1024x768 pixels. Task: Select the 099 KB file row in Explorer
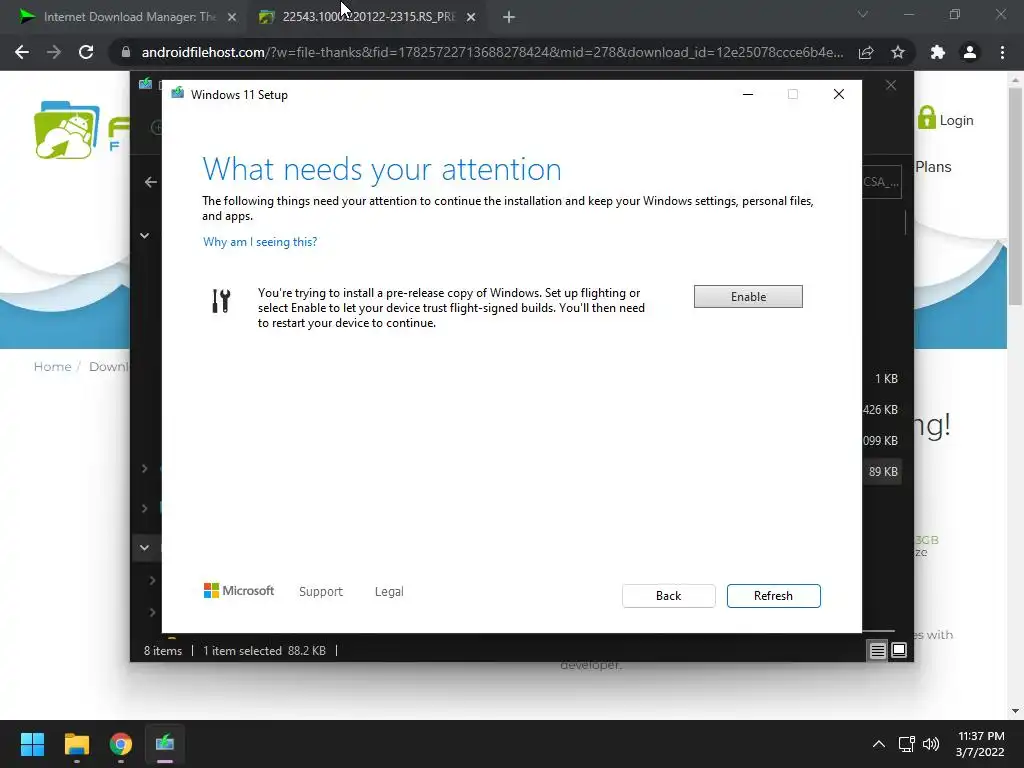880,441
